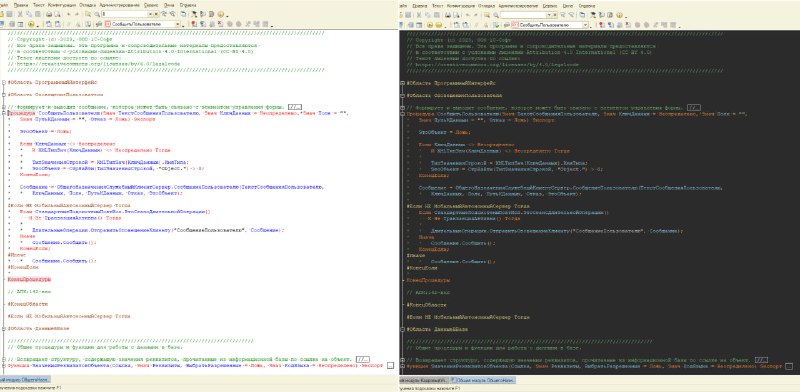Collapse region ПрограммныйИнтерфейс in dark-theme window
Image resolution: width=800 pixels, height=392 pixels.
point(403,83)
